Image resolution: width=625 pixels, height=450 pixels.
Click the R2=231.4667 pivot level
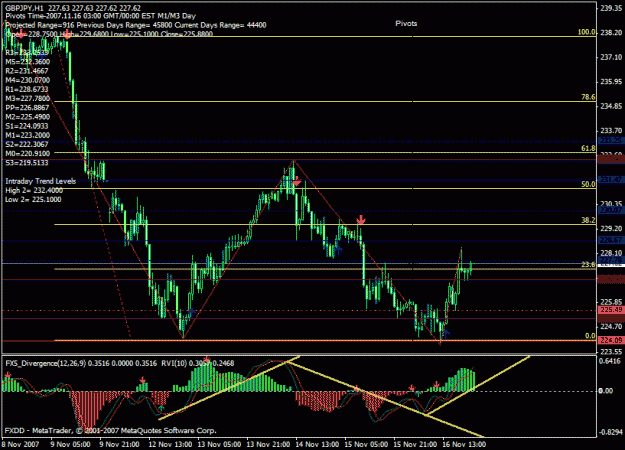pyautogui.click(x=27, y=71)
